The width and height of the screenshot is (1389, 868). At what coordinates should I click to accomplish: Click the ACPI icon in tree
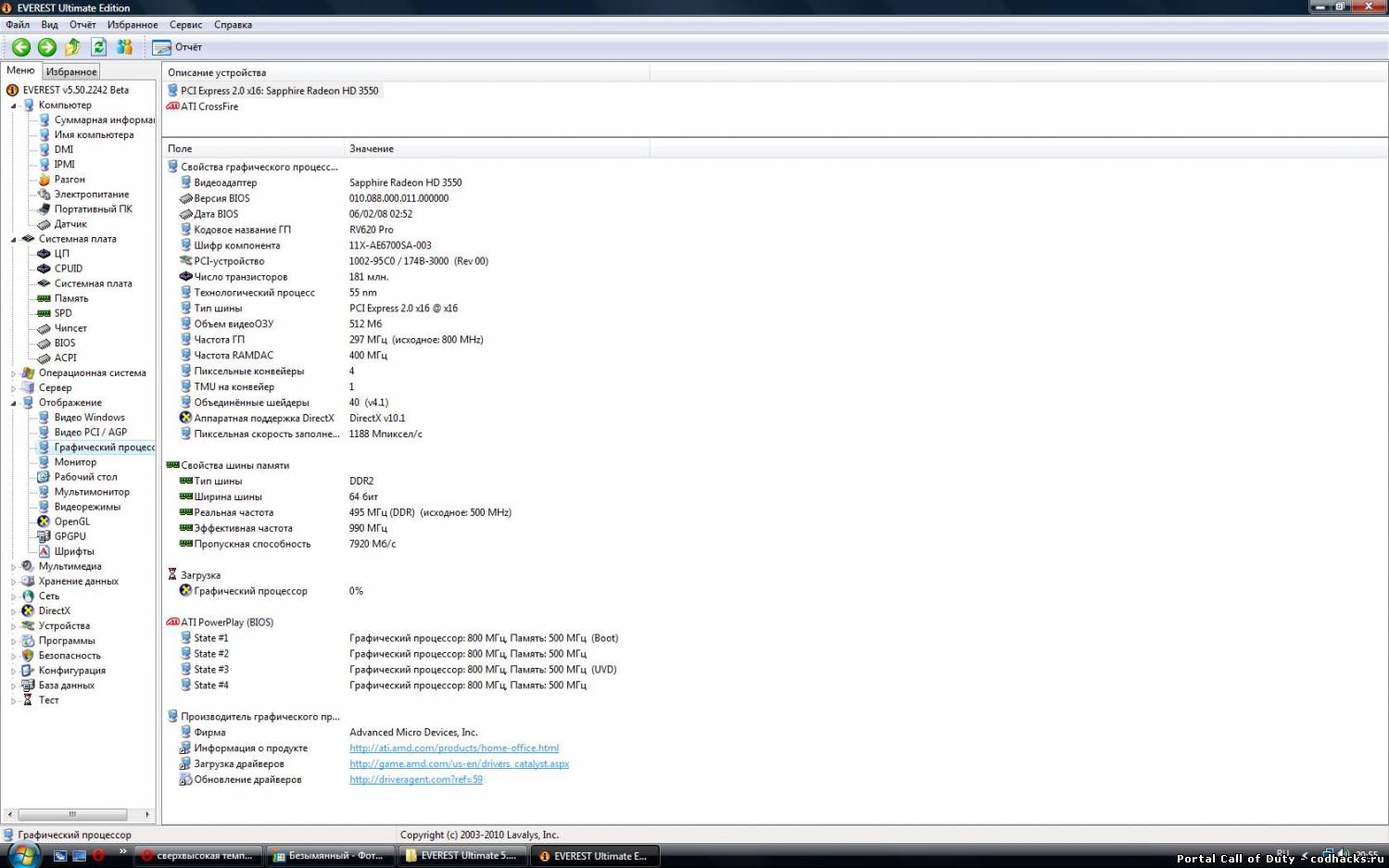pos(44,358)
